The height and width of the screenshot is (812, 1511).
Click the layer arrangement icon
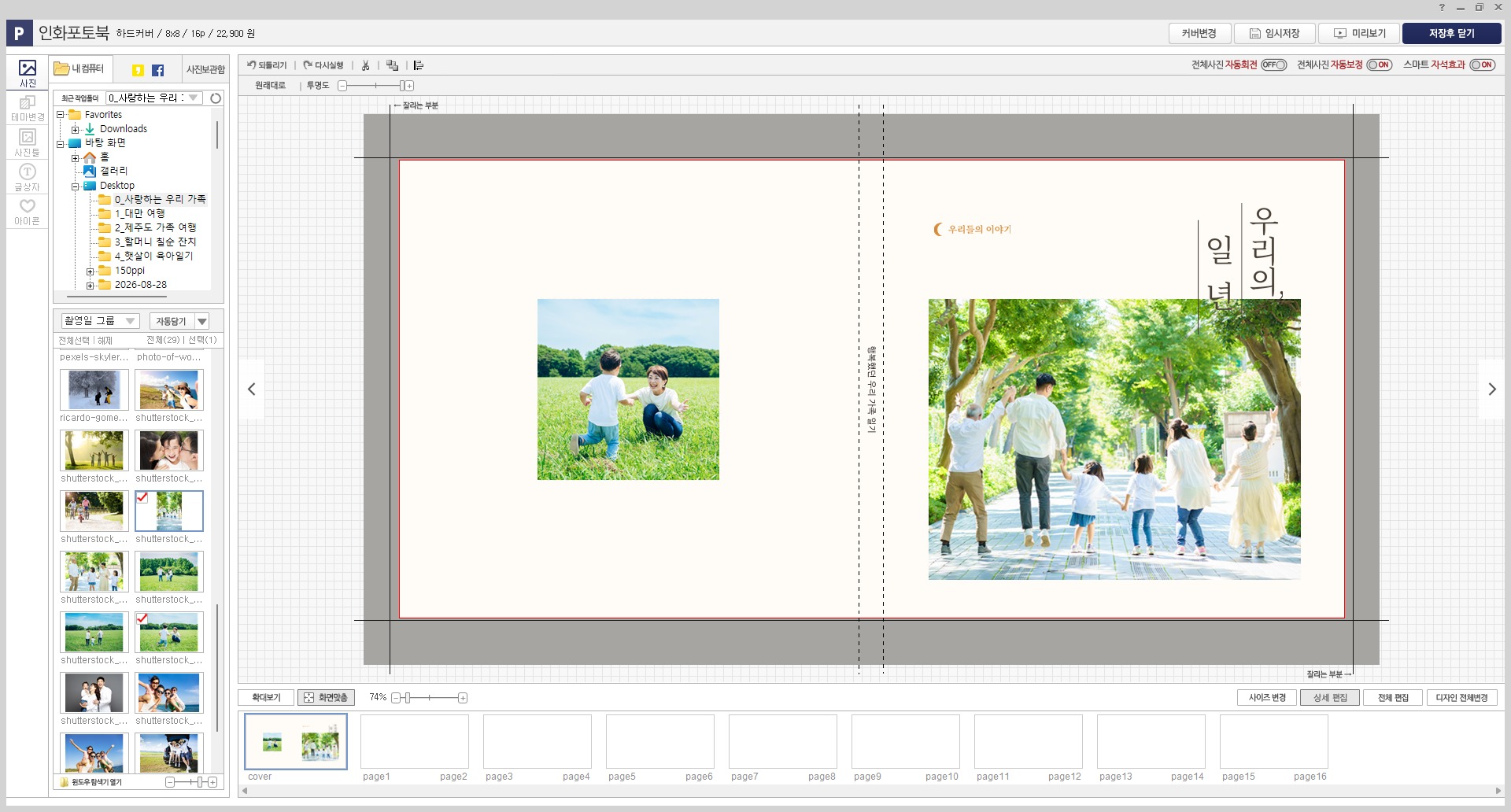(x=392, y=65)
